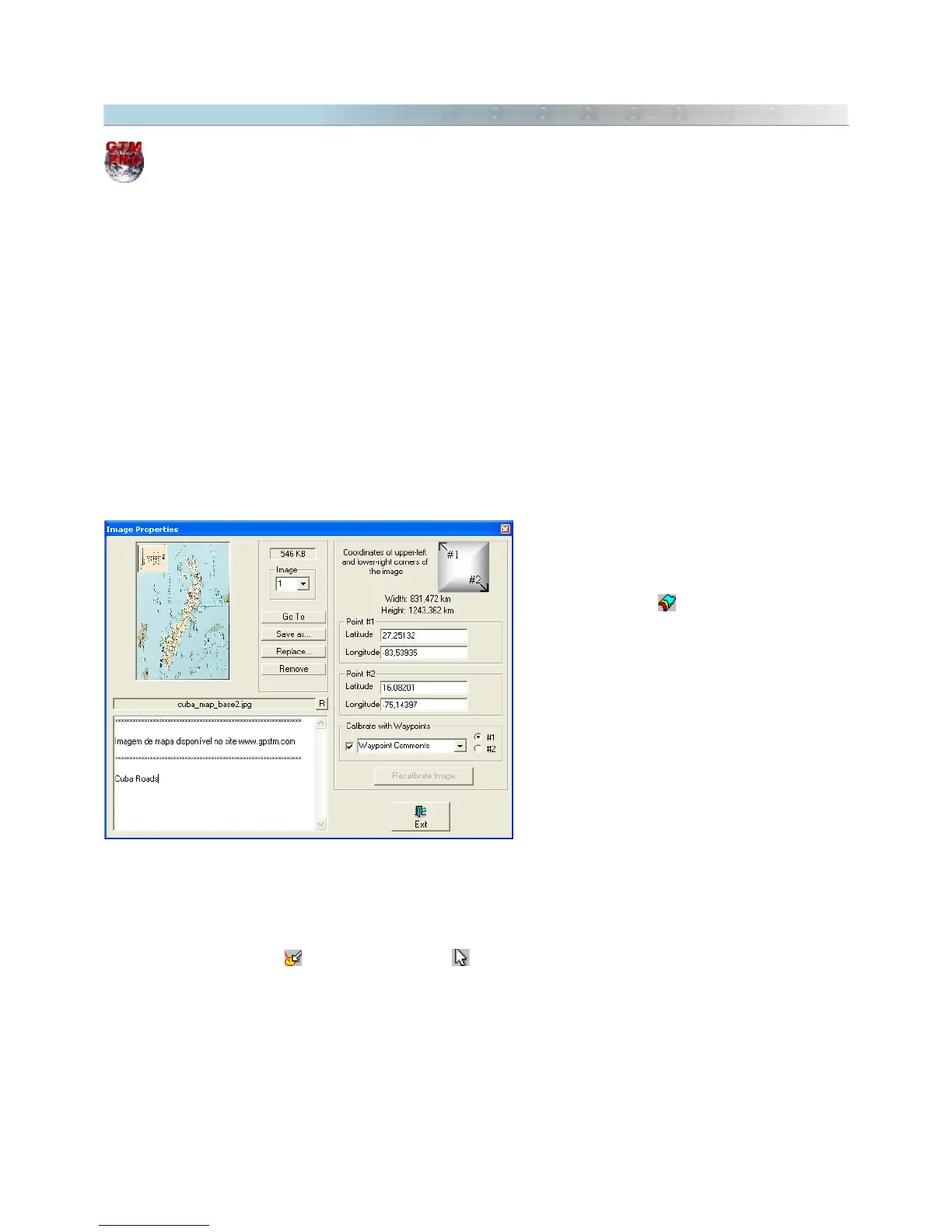Click the Point #2 Latitude field
952x1232 pixels.
pos(423,688)
